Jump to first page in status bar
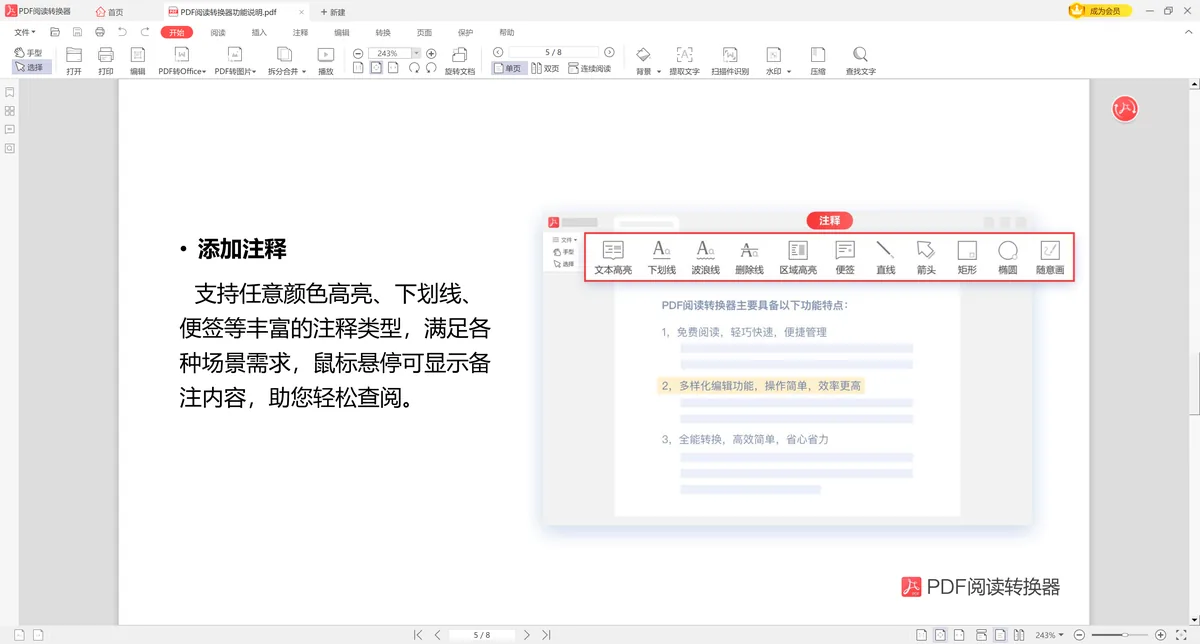Viewport: 1200px width, 644px height. [418, 635]
